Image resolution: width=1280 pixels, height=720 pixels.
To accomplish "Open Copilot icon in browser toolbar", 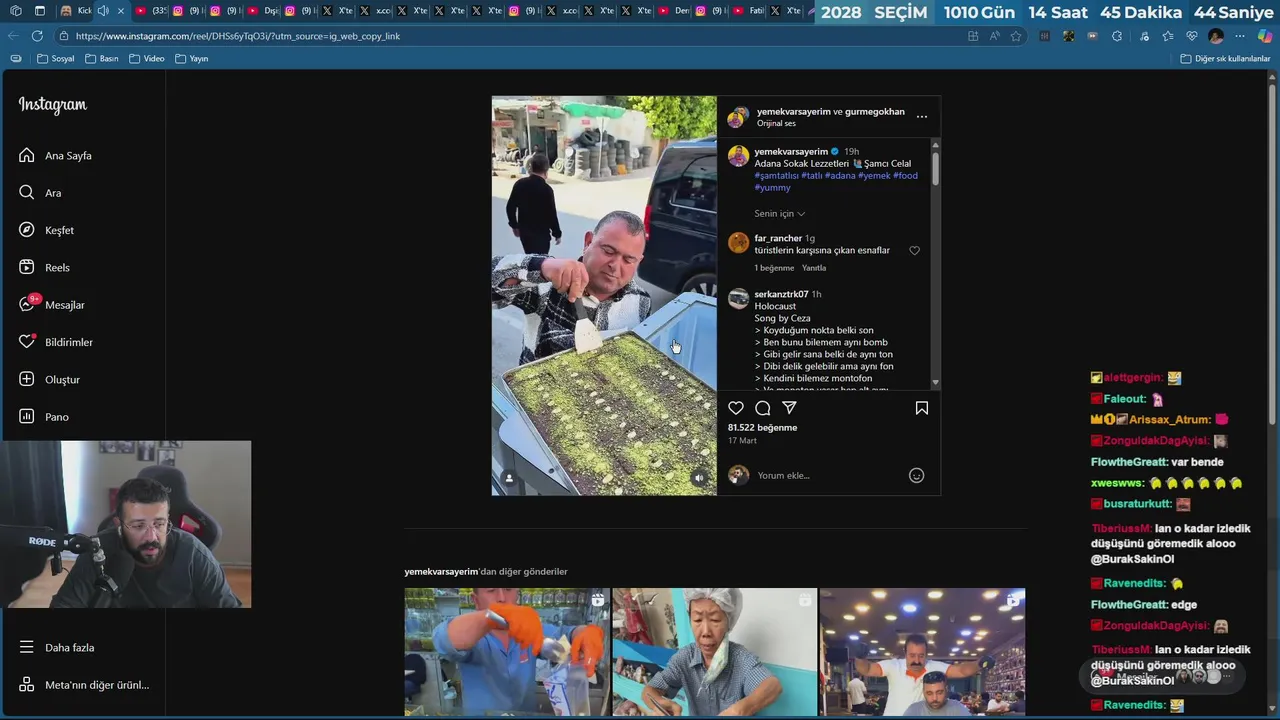I will click(1265, 36).
